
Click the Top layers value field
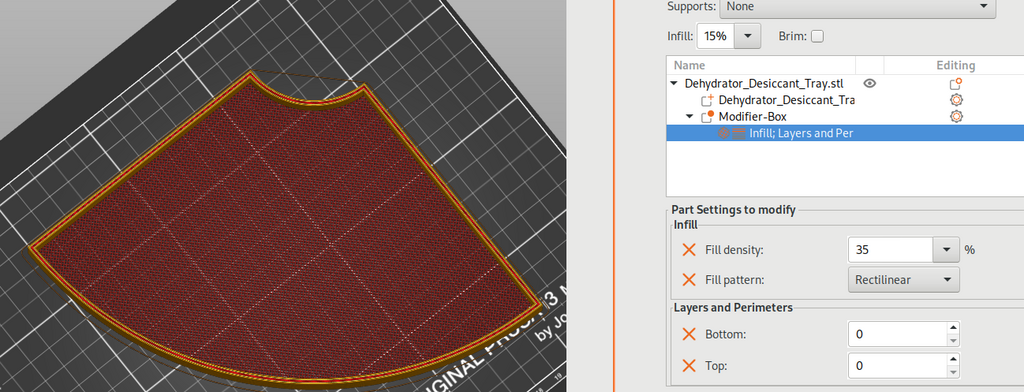(x=897, y=365)
